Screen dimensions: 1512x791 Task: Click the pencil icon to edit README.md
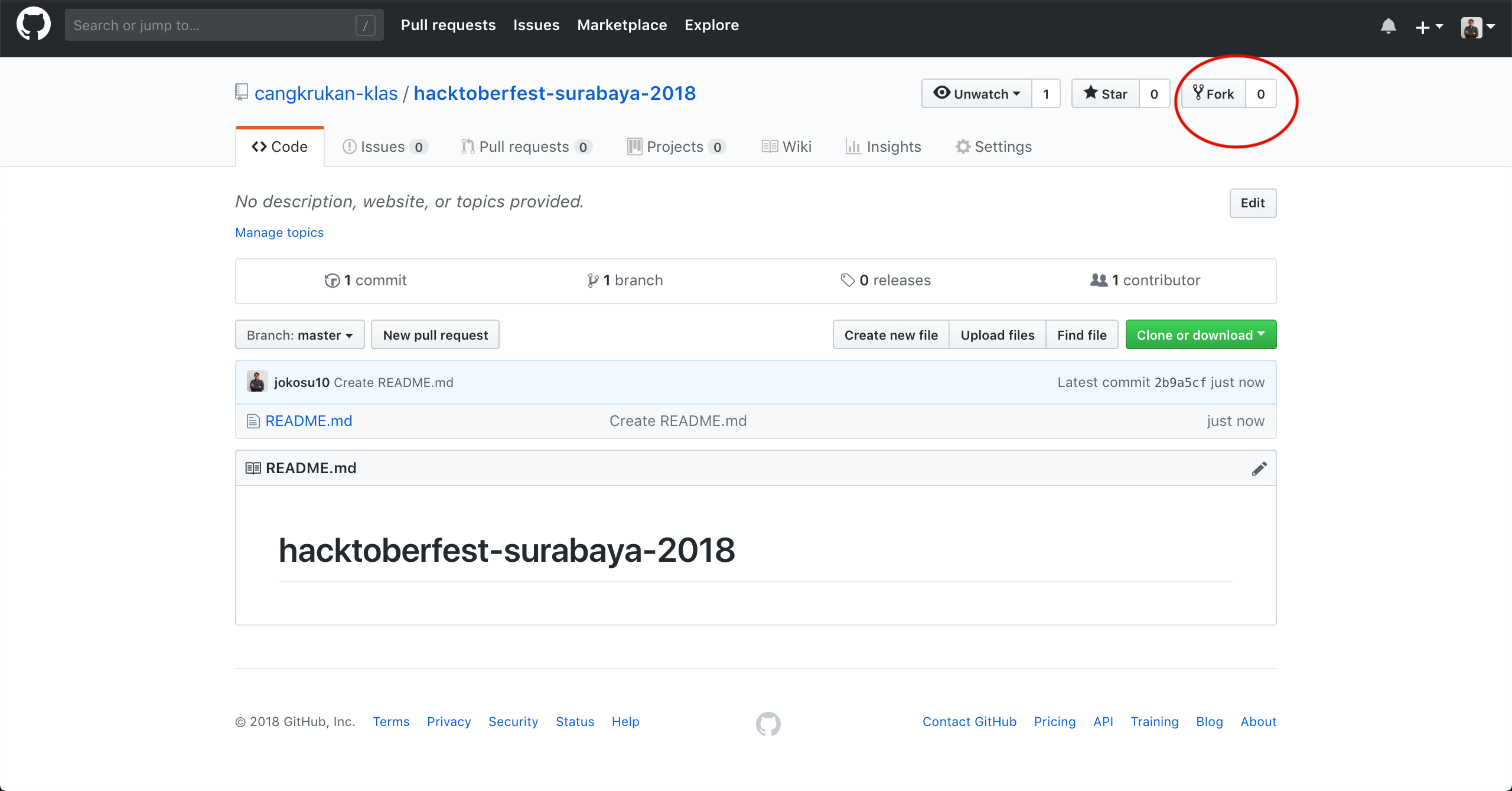(x=1259, y=468)
